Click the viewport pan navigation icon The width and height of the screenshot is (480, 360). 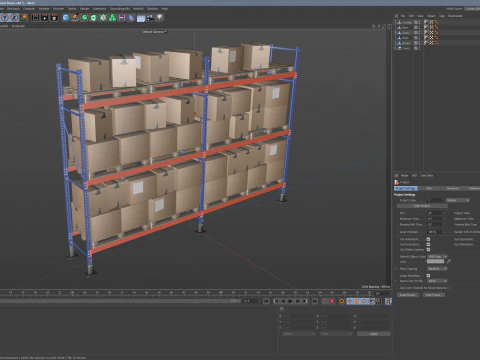374,26
